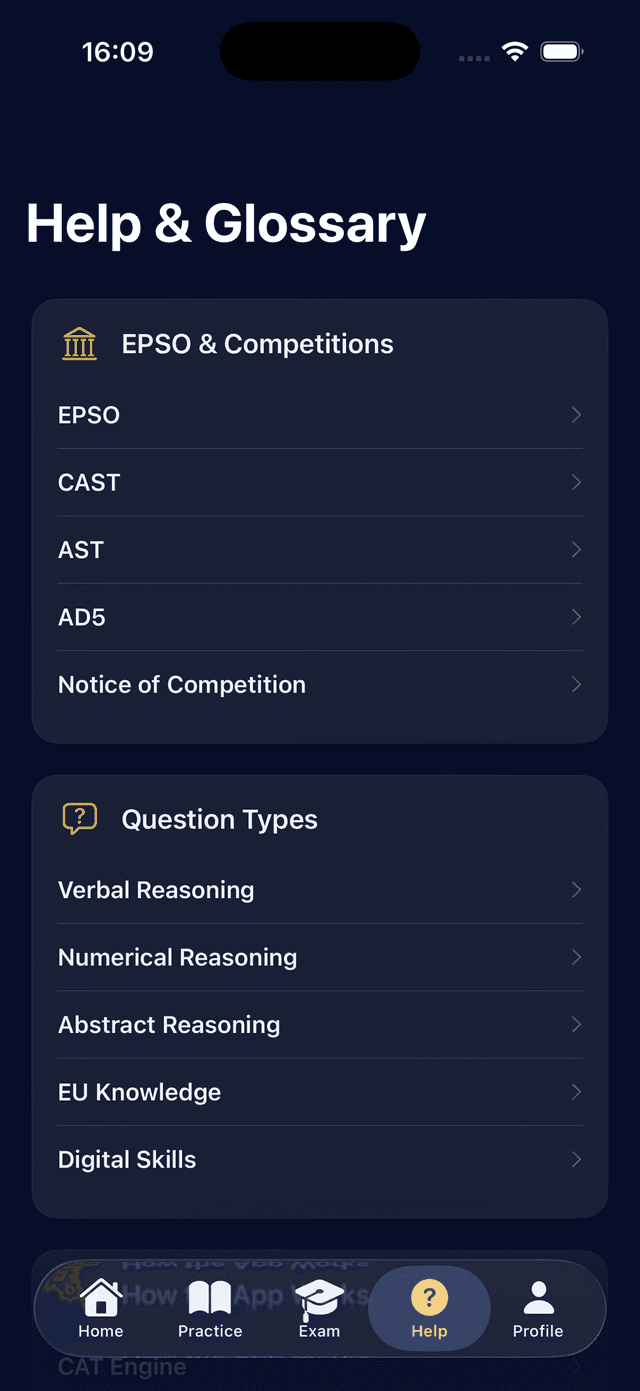Tap the bank icon beside EPSO & Competitions
Viewport: 640px width, 1391px height.
79,343
